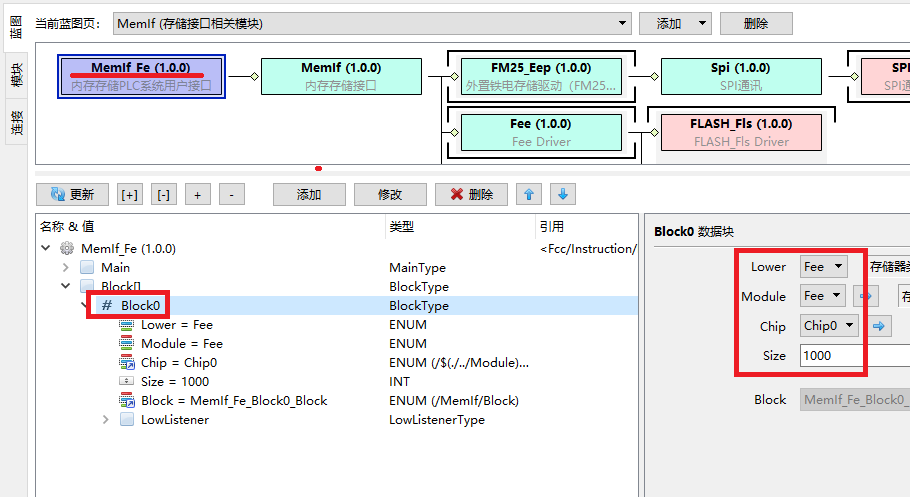The height and width of the screenshot is (497, 910).
Task: Open the 当前蓝图页 MemIf combo box
Action: tap(370, 23)
